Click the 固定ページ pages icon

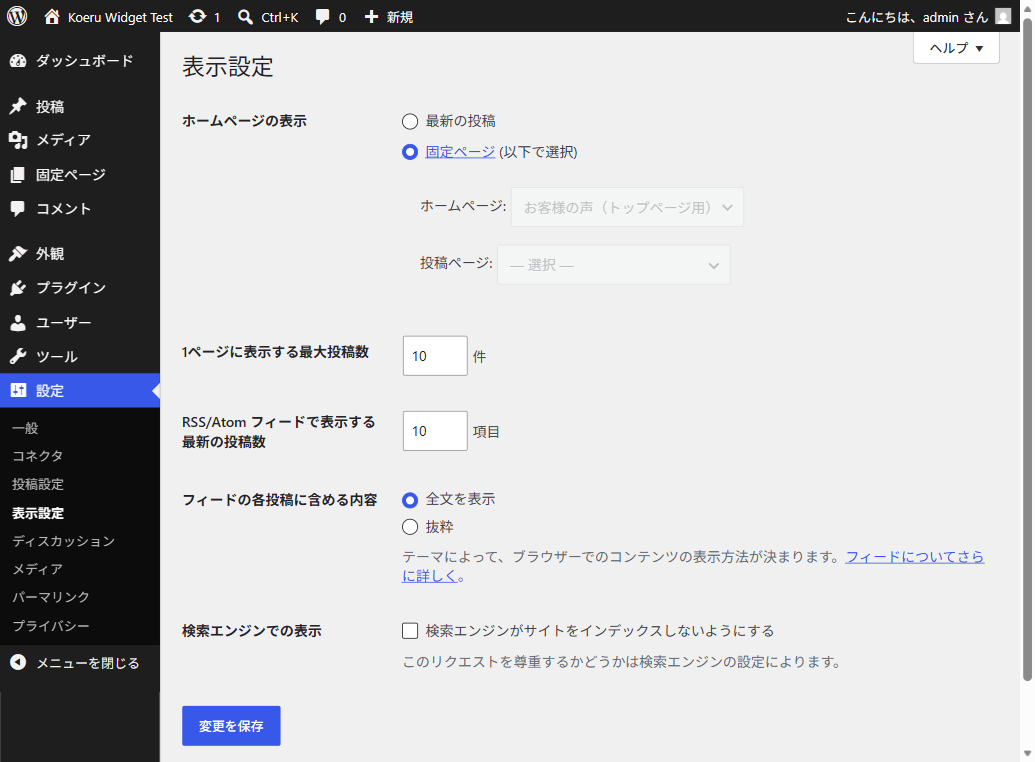coord(18,175)
